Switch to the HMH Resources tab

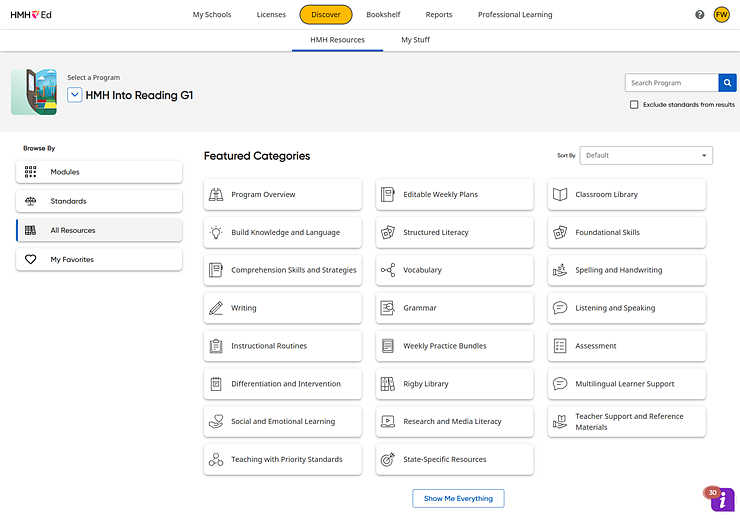pyautogui.click(x=337, y=40)
